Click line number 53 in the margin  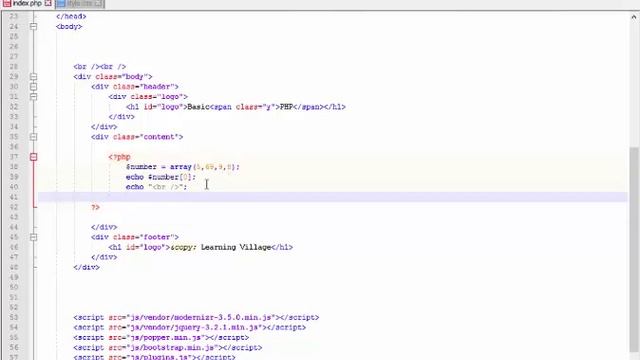coord(14,318)
